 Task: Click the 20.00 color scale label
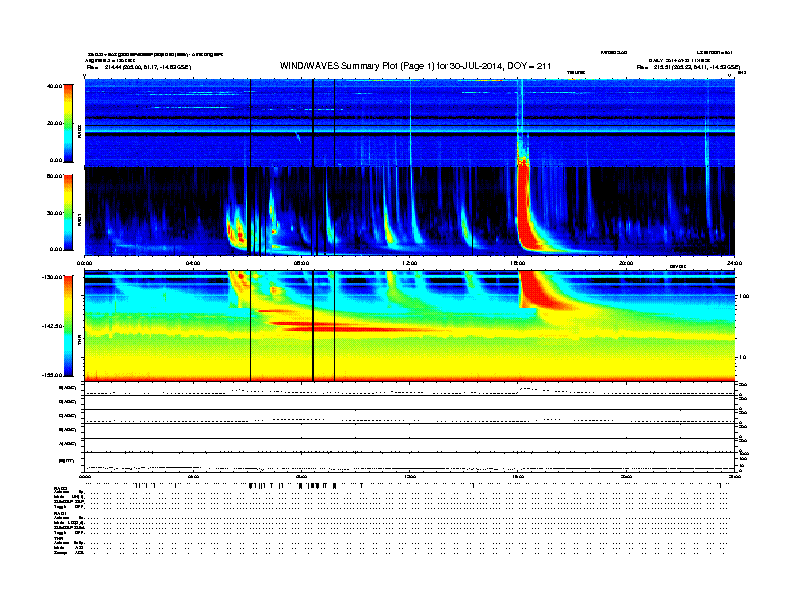coord(55,123)
